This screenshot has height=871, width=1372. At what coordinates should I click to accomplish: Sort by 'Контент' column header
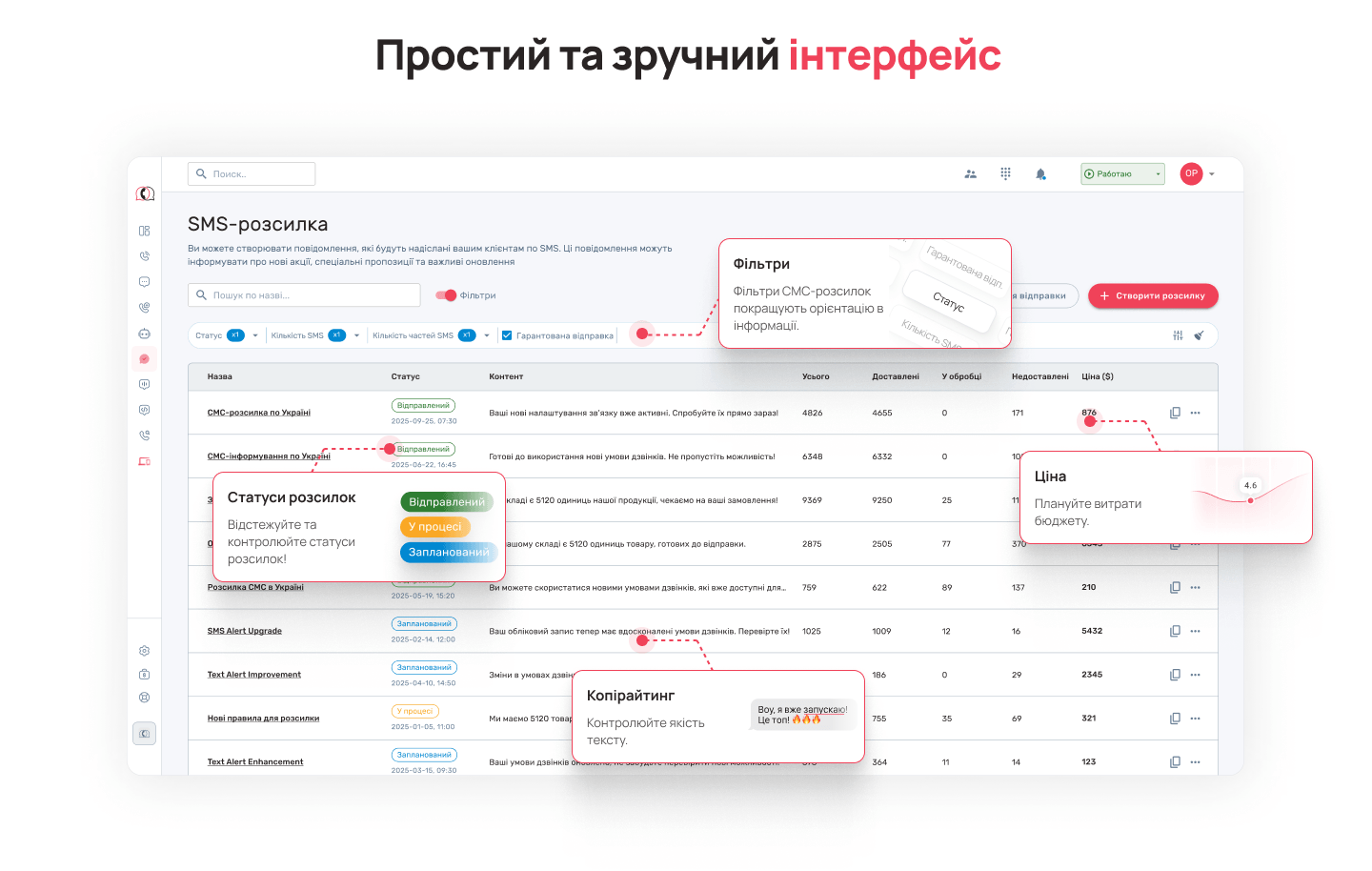coord(506,376)
